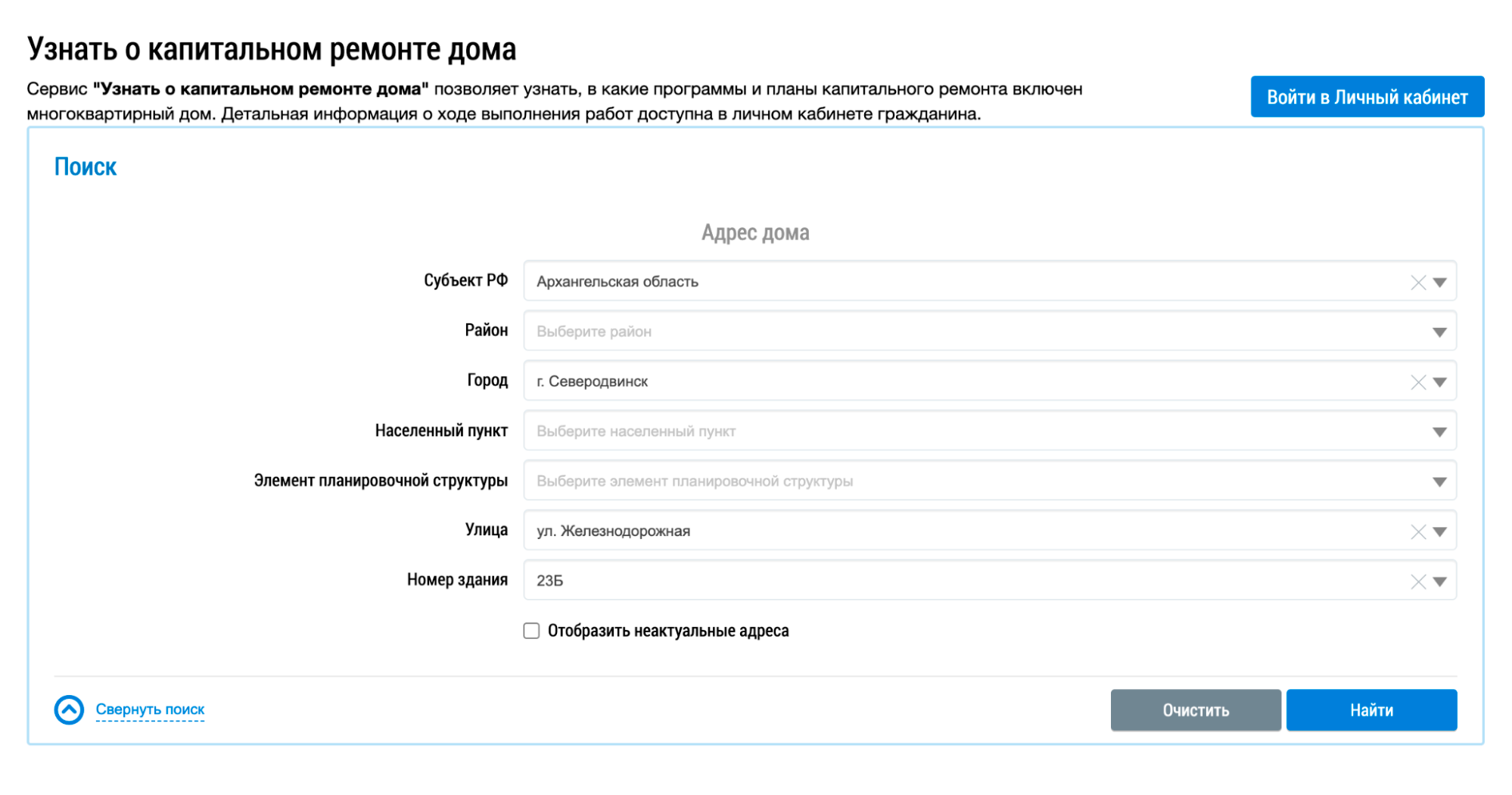
Task: Clear the Субъект РФ field with X icon
Action: 1417,282
